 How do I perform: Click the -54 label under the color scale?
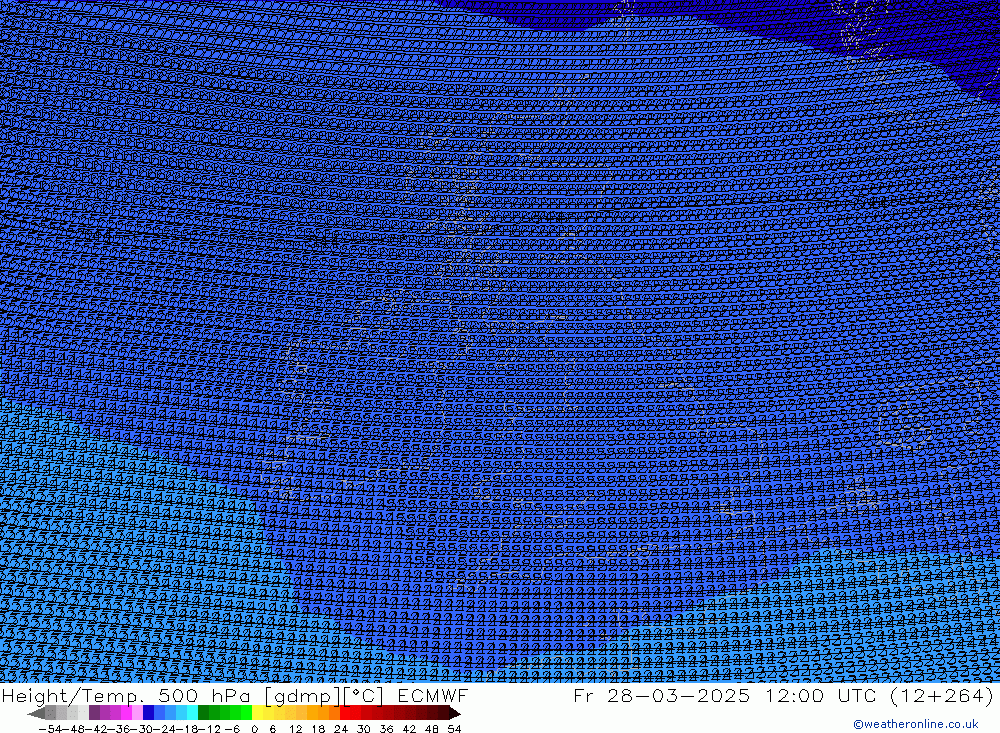pyautogui.click(x=50, y=729)
